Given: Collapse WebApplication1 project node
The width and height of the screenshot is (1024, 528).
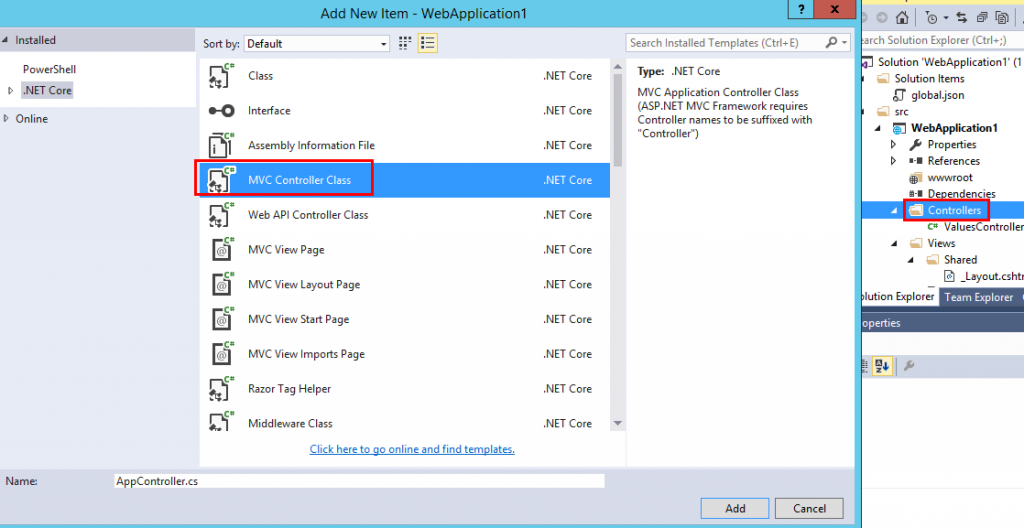Looking at the screenshot, I should (x=878, y=128).
